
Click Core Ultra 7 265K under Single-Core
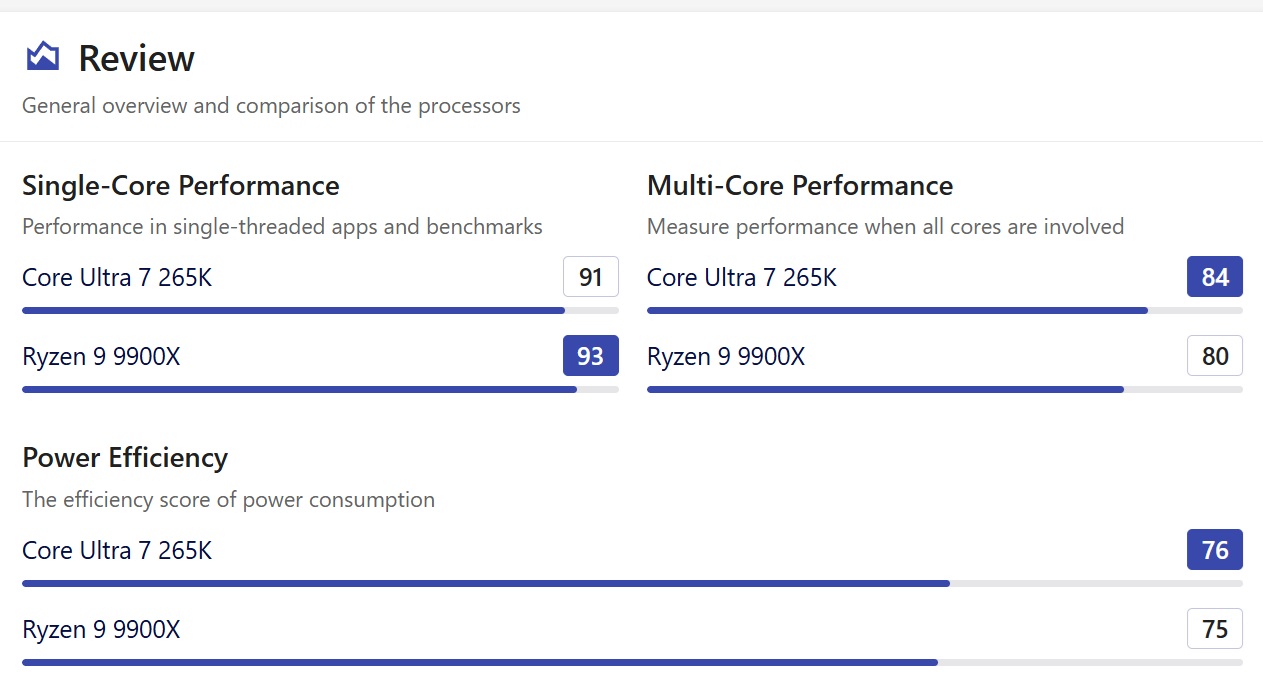point(117,277)
